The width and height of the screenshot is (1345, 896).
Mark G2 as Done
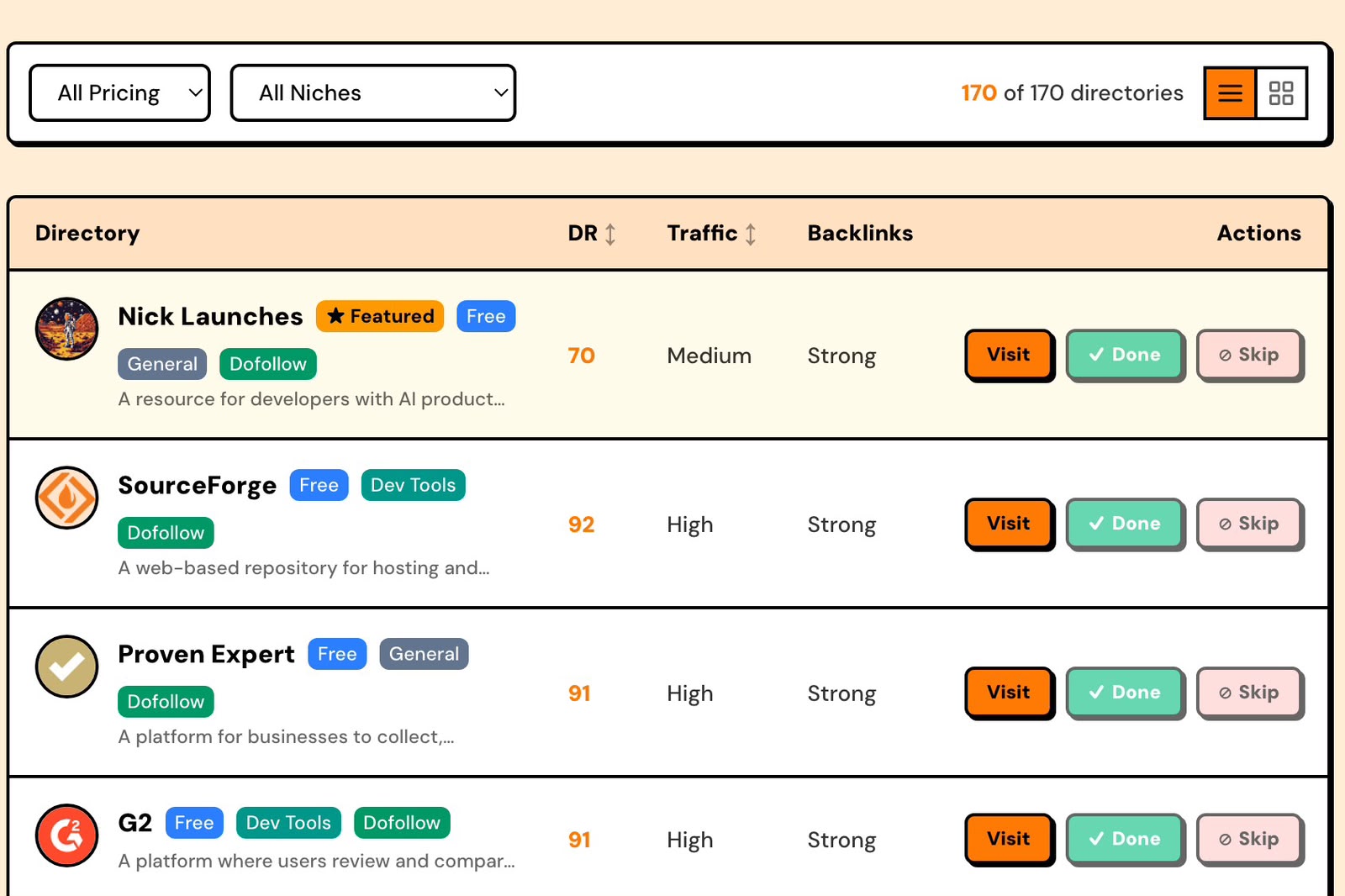click(1125, 839)
